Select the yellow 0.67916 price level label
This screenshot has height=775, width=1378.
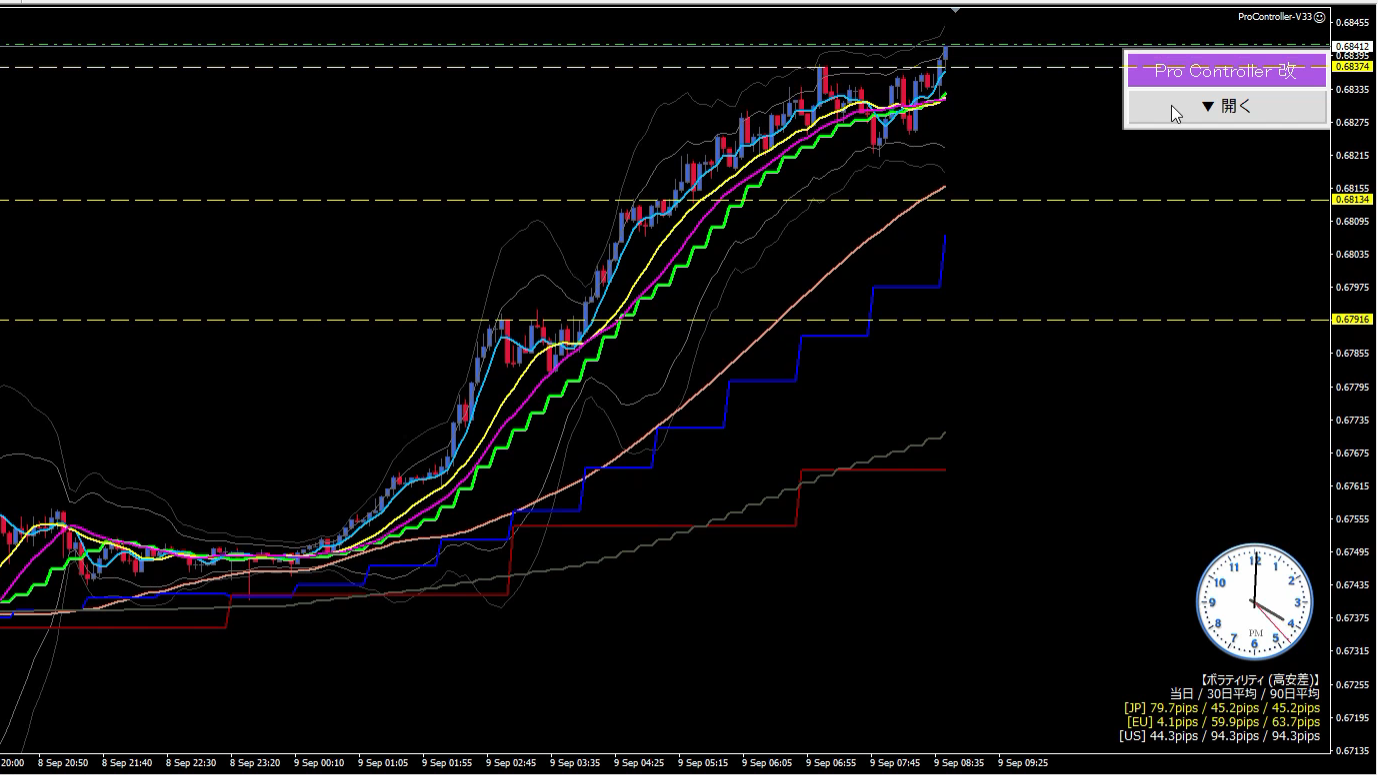1352,319
